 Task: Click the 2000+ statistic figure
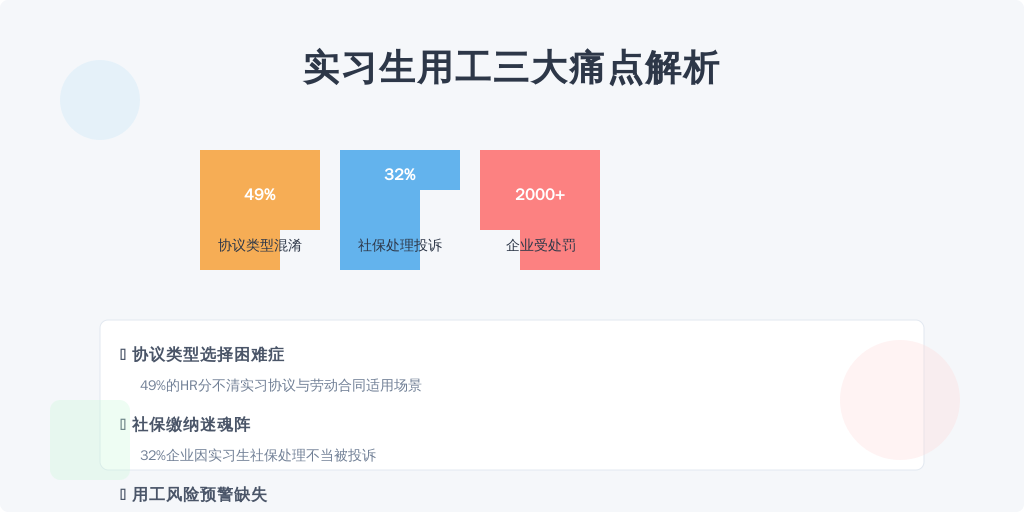click(x=540, y=195)
